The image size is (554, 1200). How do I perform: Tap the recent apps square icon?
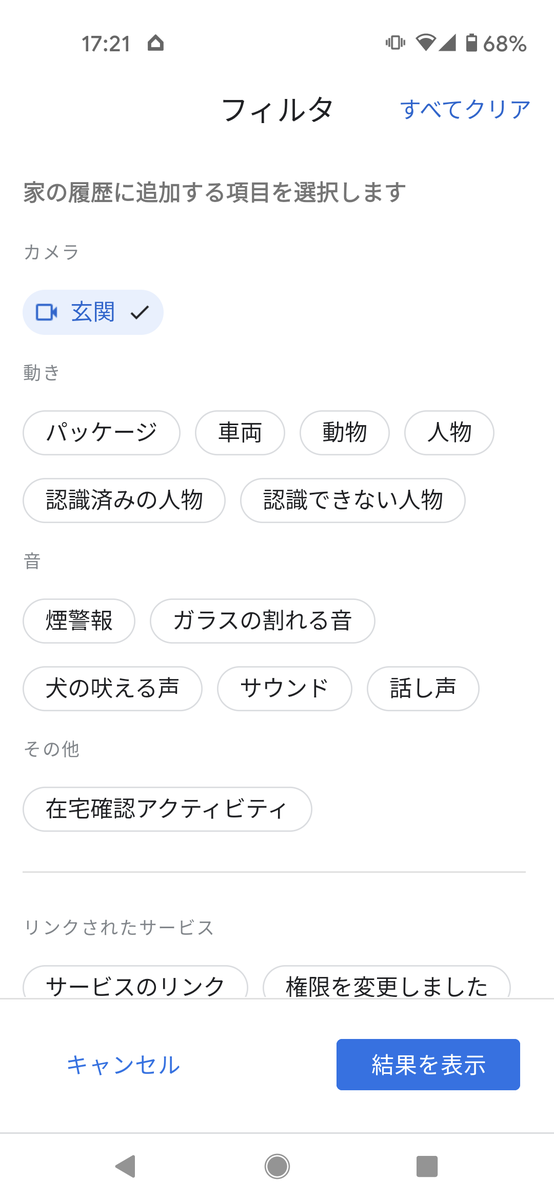pos(427,1165)
